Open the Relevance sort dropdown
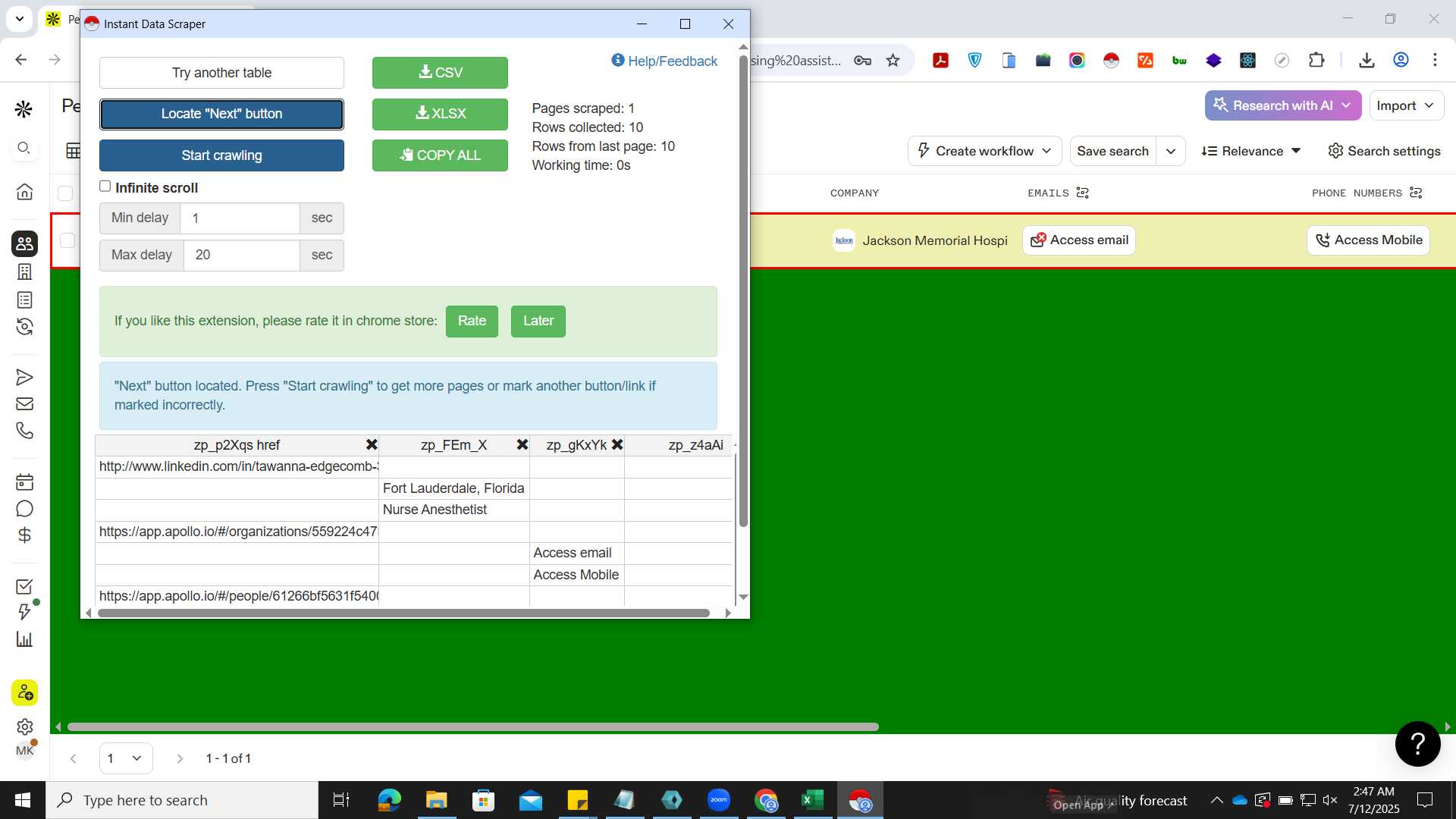Image resolution: width=1456 pixels, height=819 pixels. (1251, 151)
